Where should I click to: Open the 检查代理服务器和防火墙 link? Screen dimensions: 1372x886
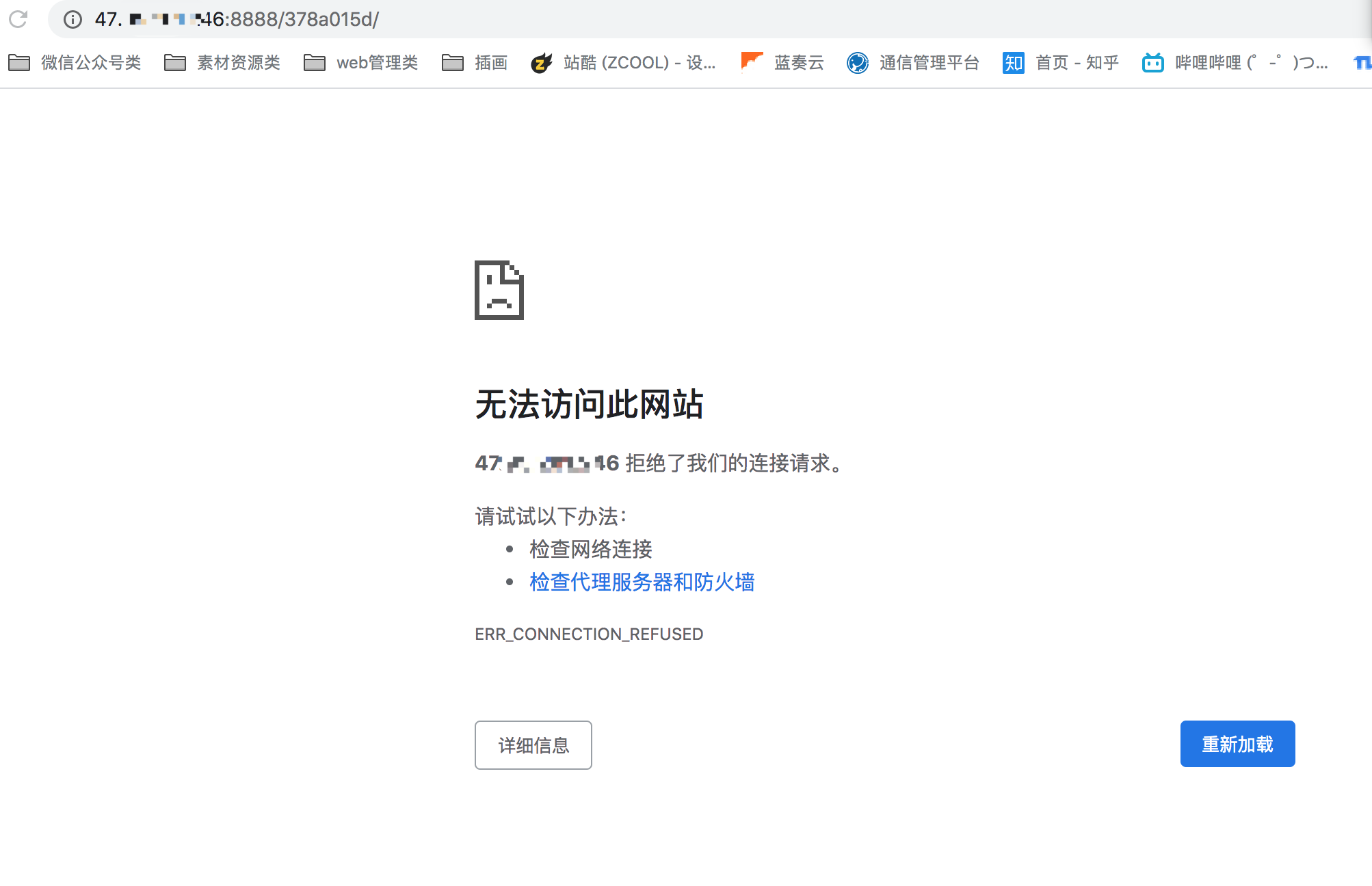642,582
